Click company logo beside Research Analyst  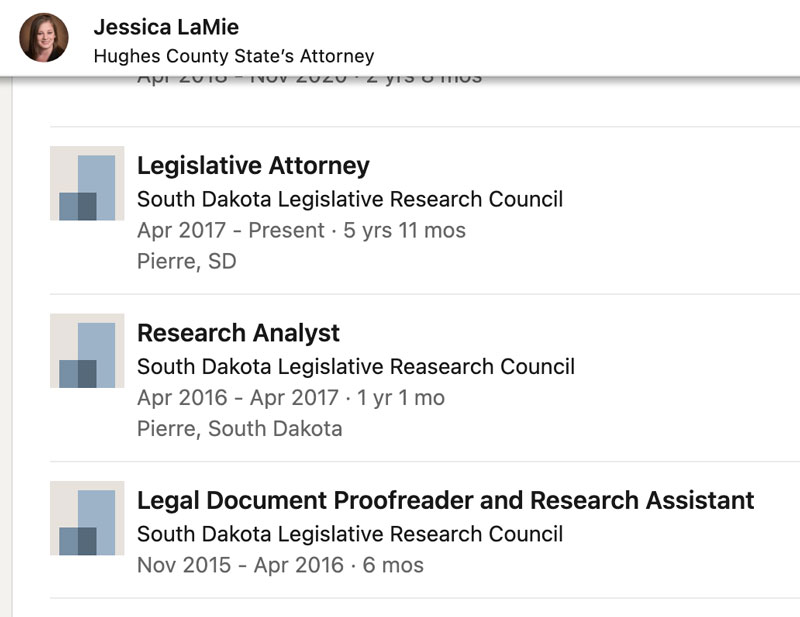(x=87, y=351)
